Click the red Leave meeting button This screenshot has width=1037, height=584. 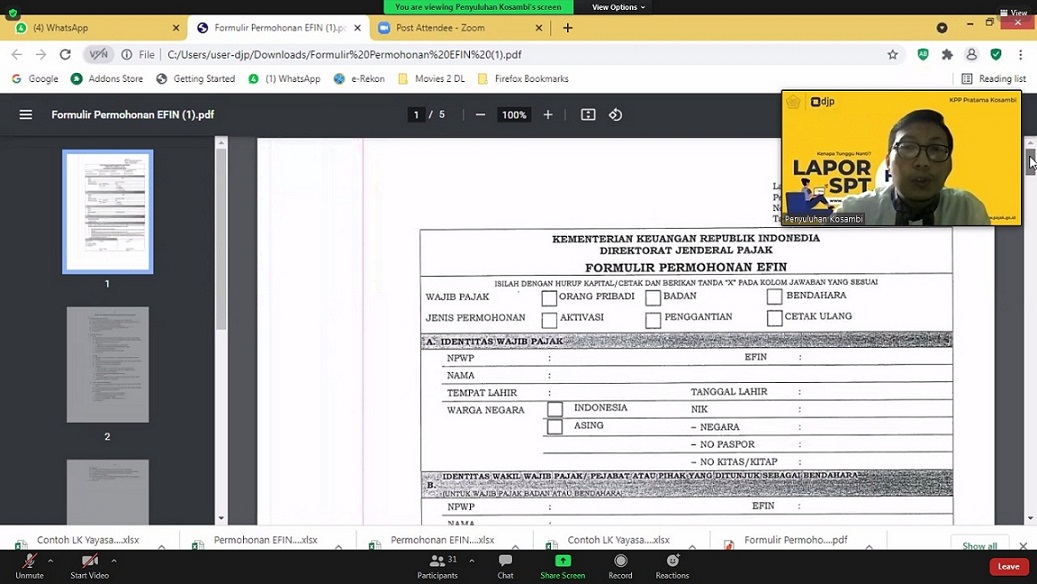point(1008,566)
